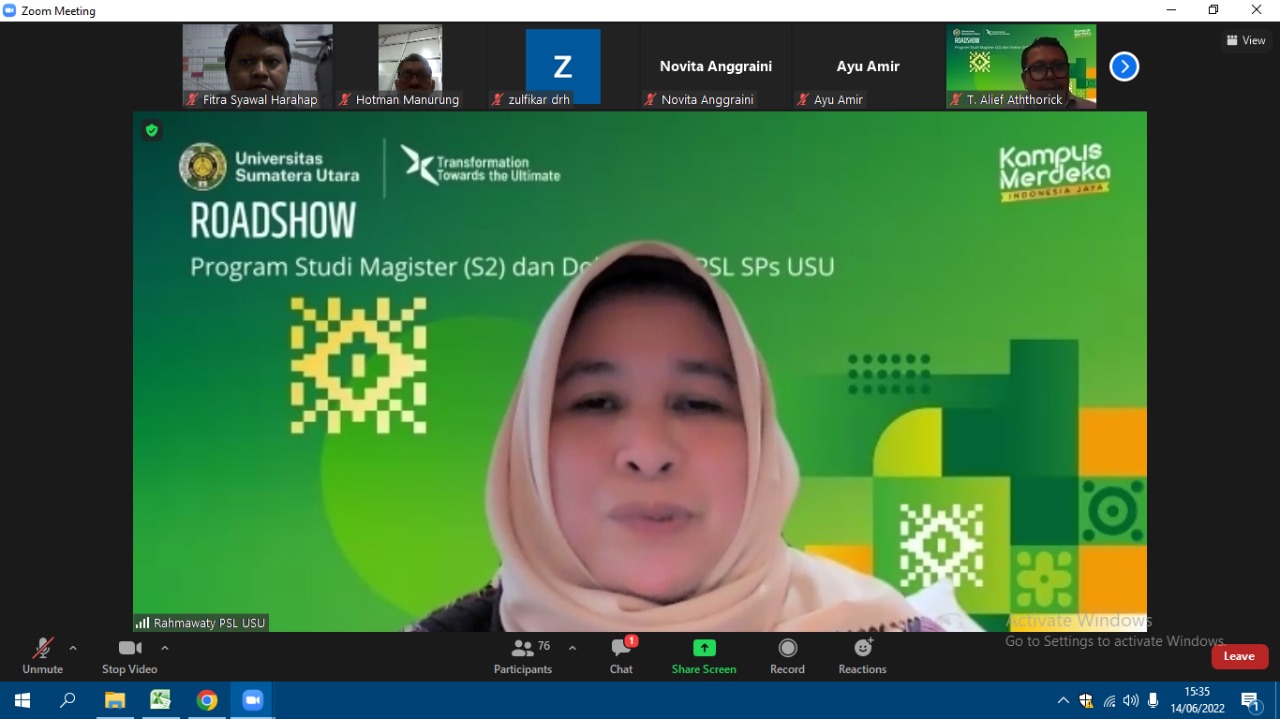
Task: Click muted mic icon on Hotman Manurung label
Action: tap(345, 100)
